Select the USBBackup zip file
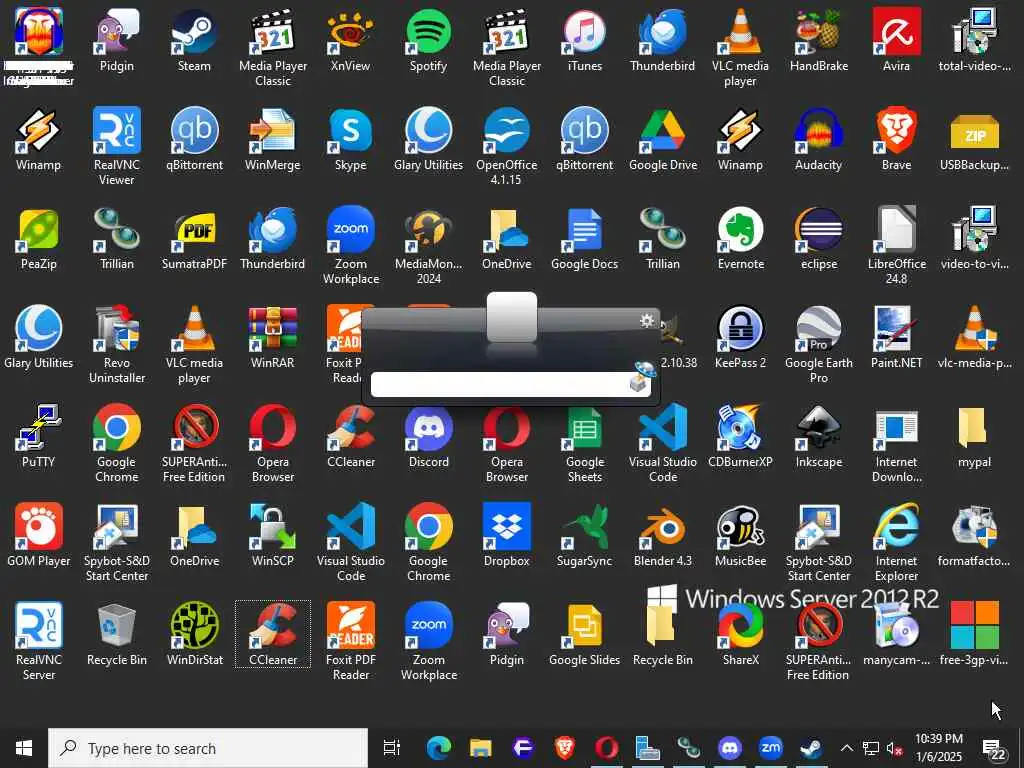Image resolution: width=1024 pixels, height=768 pixels. click(974, 140)
